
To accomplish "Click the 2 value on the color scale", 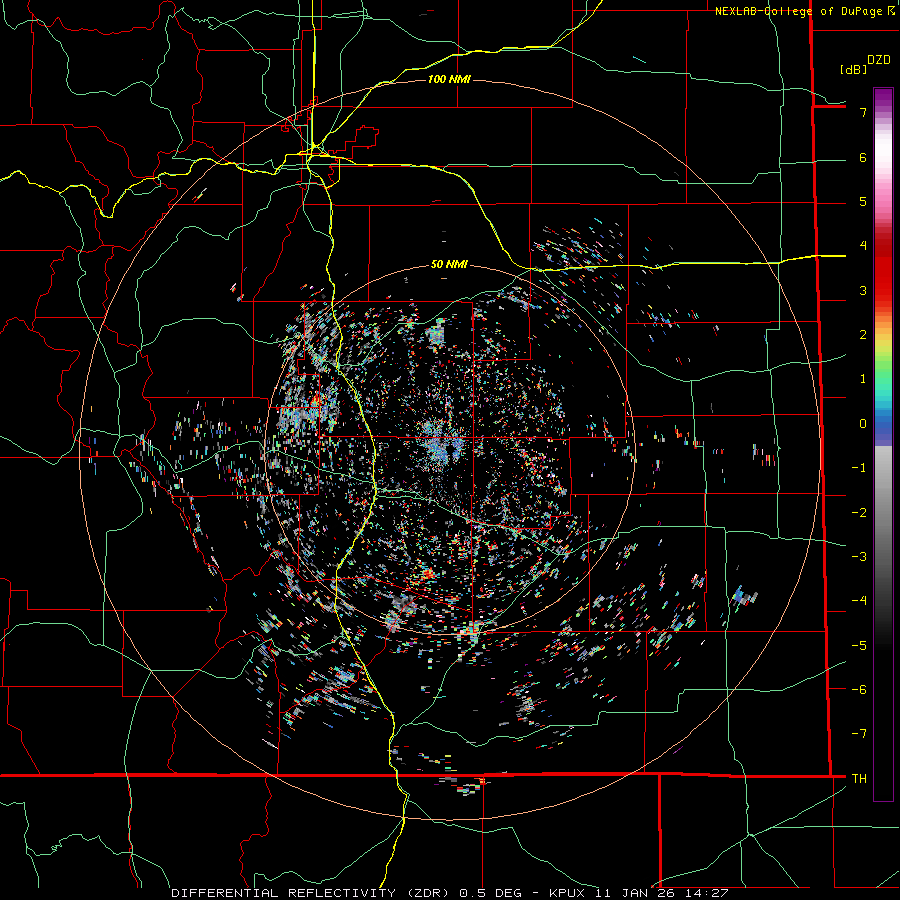I will pyautogui.click(x=863, y=335).
